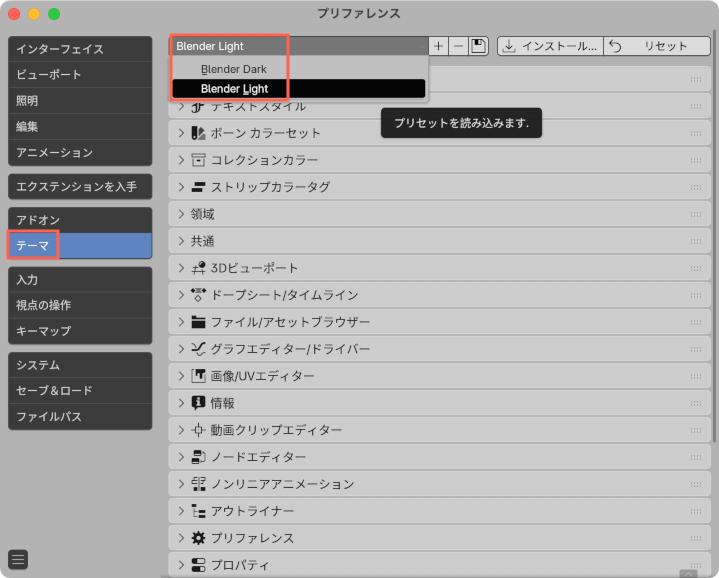Click the save theme floppy icon

[x=478, y=46]
